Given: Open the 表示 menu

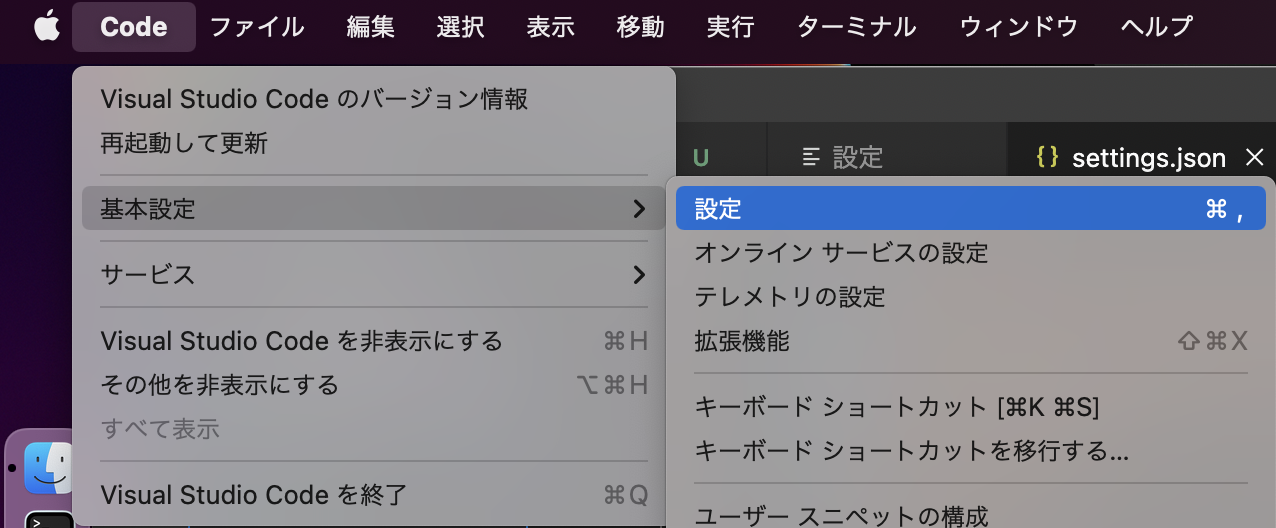Looking at the screenshot, I should (551, 27).
